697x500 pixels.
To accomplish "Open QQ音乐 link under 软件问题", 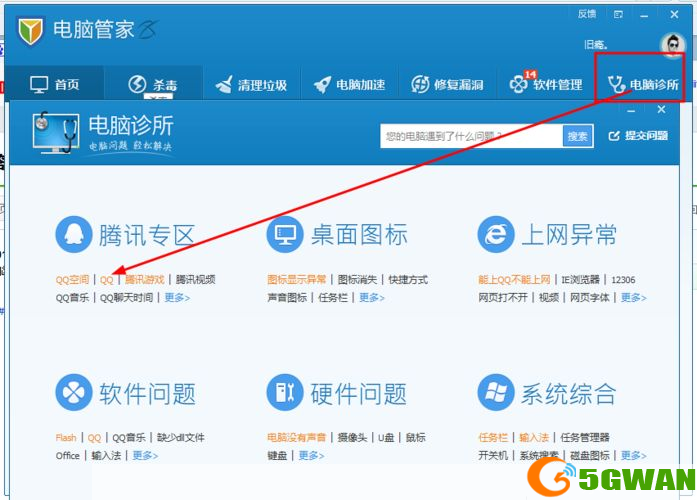I will click(129, 438).
